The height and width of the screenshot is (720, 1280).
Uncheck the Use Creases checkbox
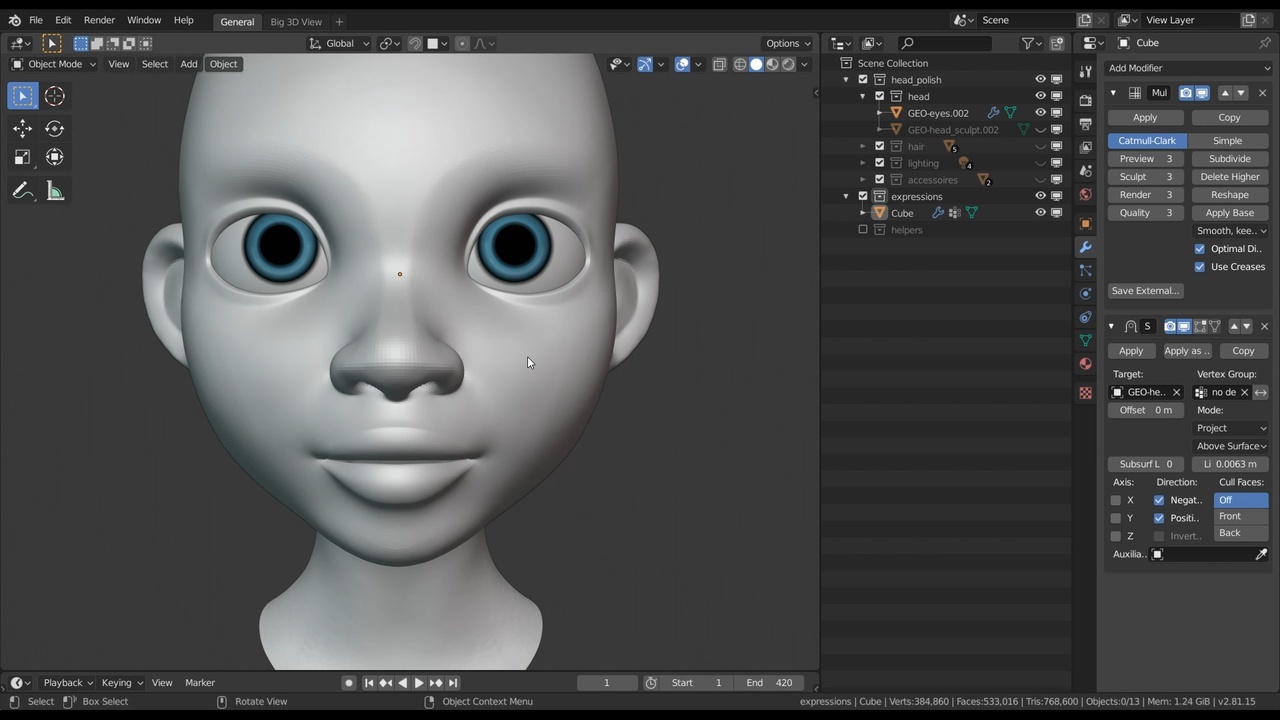point(1200,267)
